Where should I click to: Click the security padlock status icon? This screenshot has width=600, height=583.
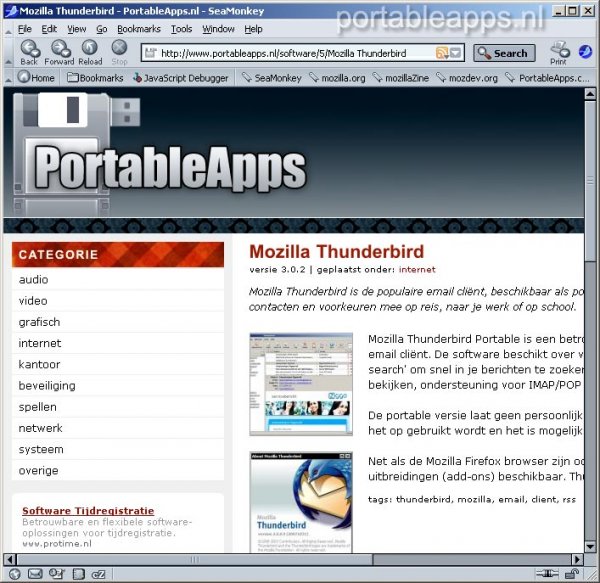(572, 574)
